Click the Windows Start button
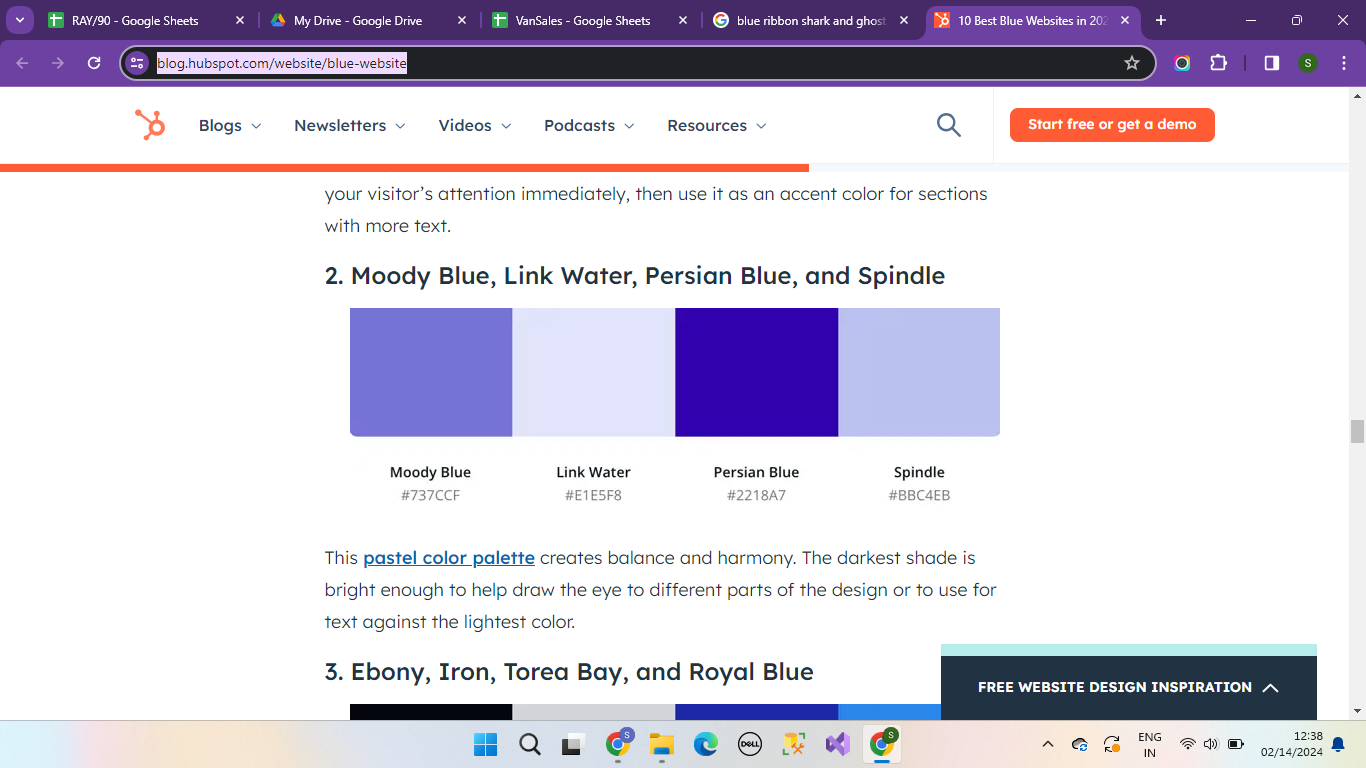Viewport: 1366px width, 768px height. point(485,744)
